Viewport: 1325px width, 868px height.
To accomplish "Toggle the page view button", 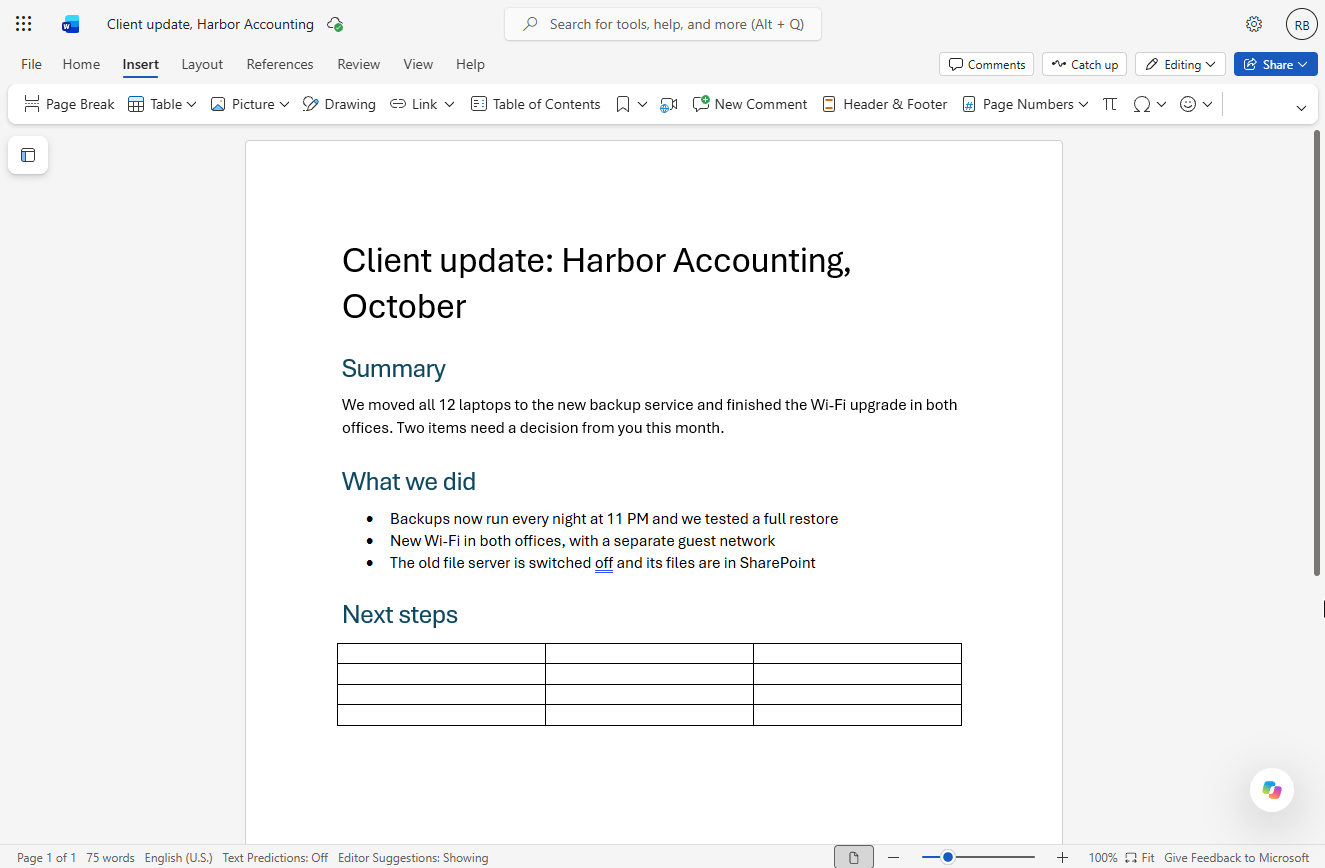I will pos(854,857).
